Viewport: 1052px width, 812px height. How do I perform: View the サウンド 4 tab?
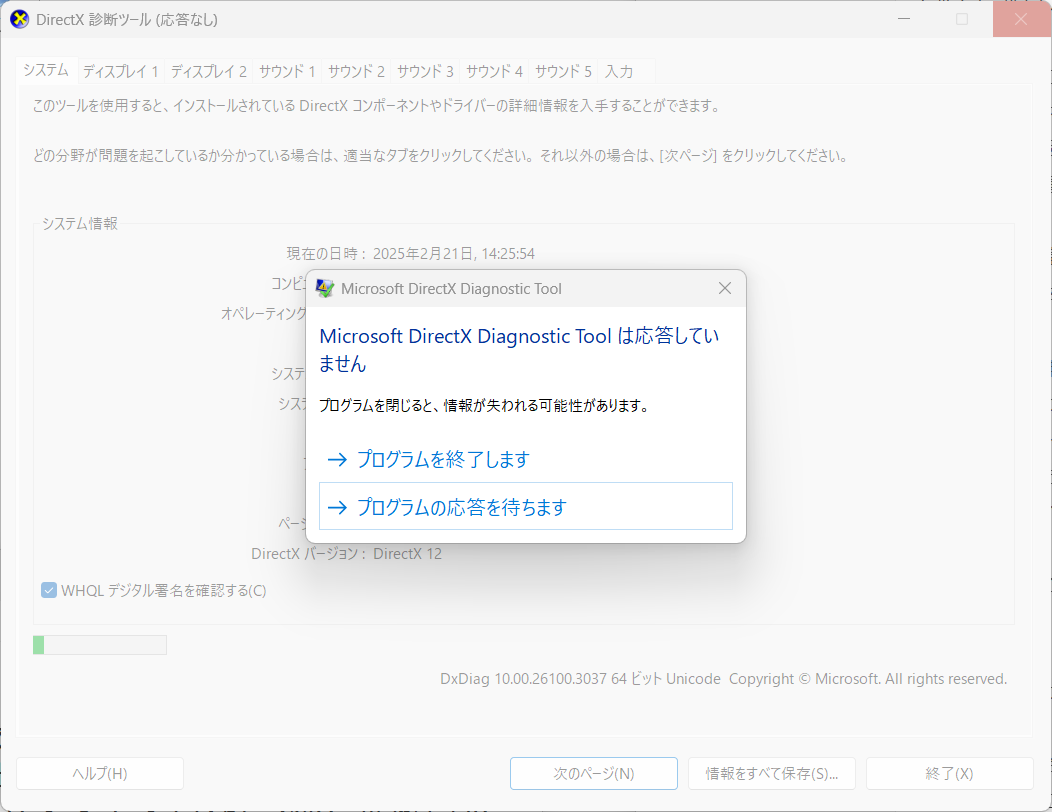(x=494, y=71)
